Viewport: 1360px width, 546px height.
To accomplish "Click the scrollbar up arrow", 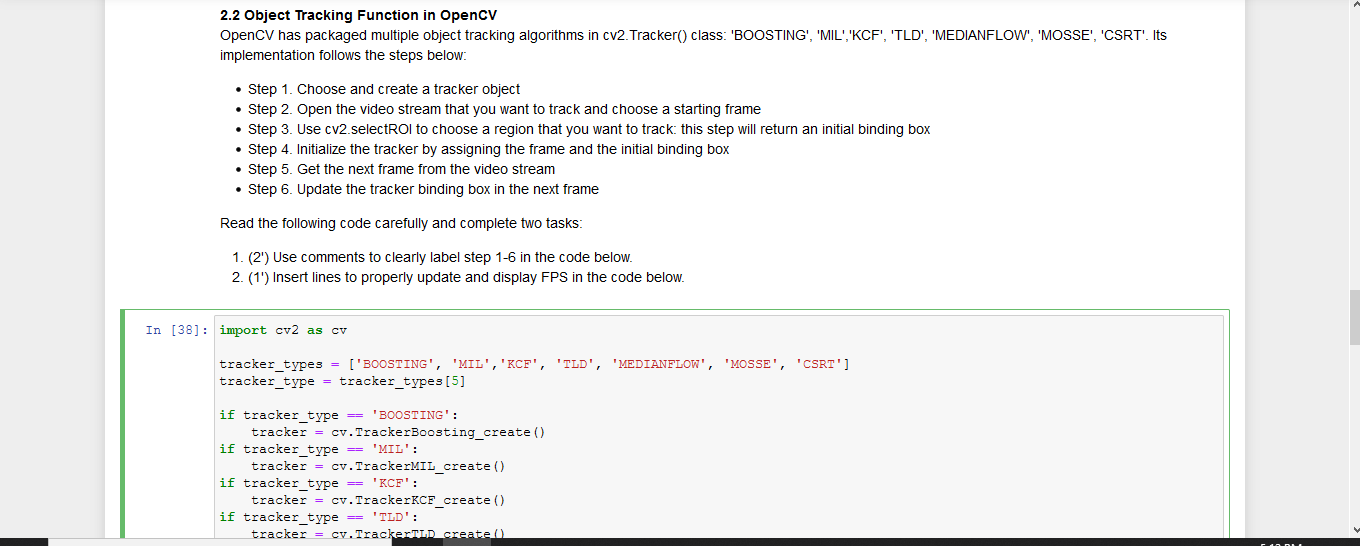I will pos(1354,5).
